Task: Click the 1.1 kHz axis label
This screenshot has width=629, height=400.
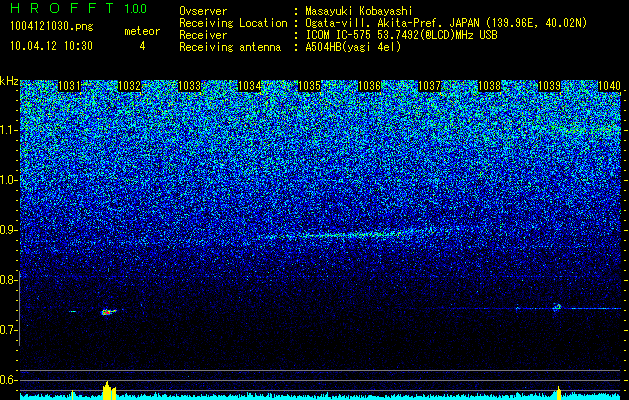Action: click(8, 130)
